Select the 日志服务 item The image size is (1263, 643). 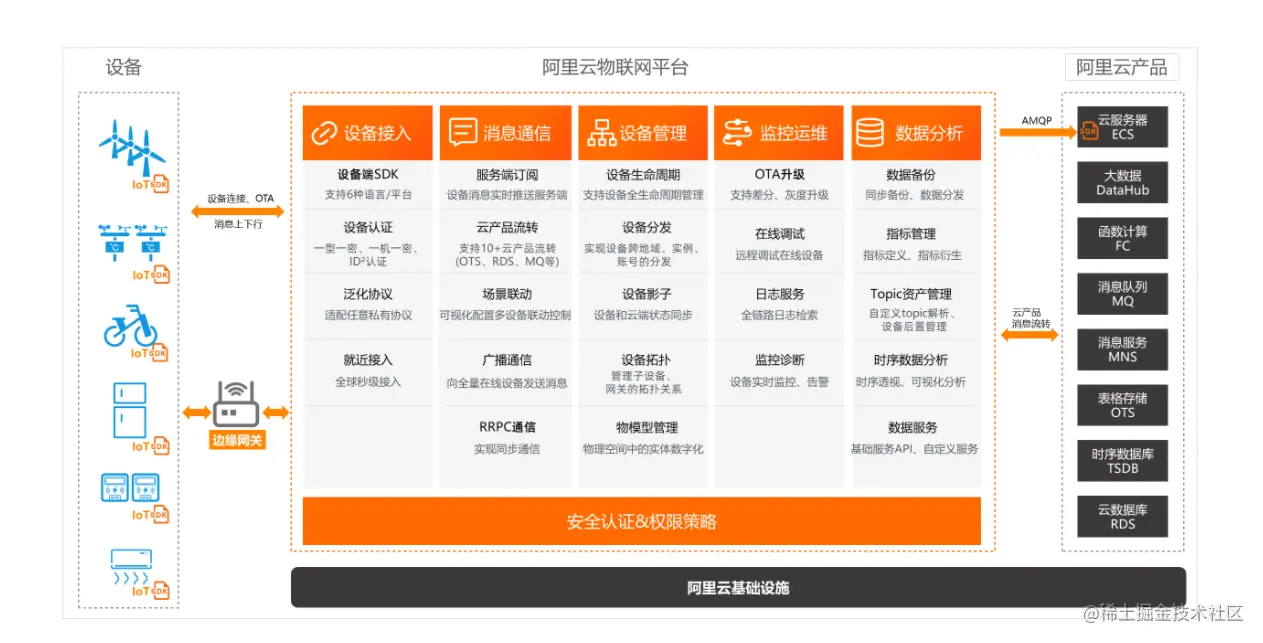(x=779, y=294)
